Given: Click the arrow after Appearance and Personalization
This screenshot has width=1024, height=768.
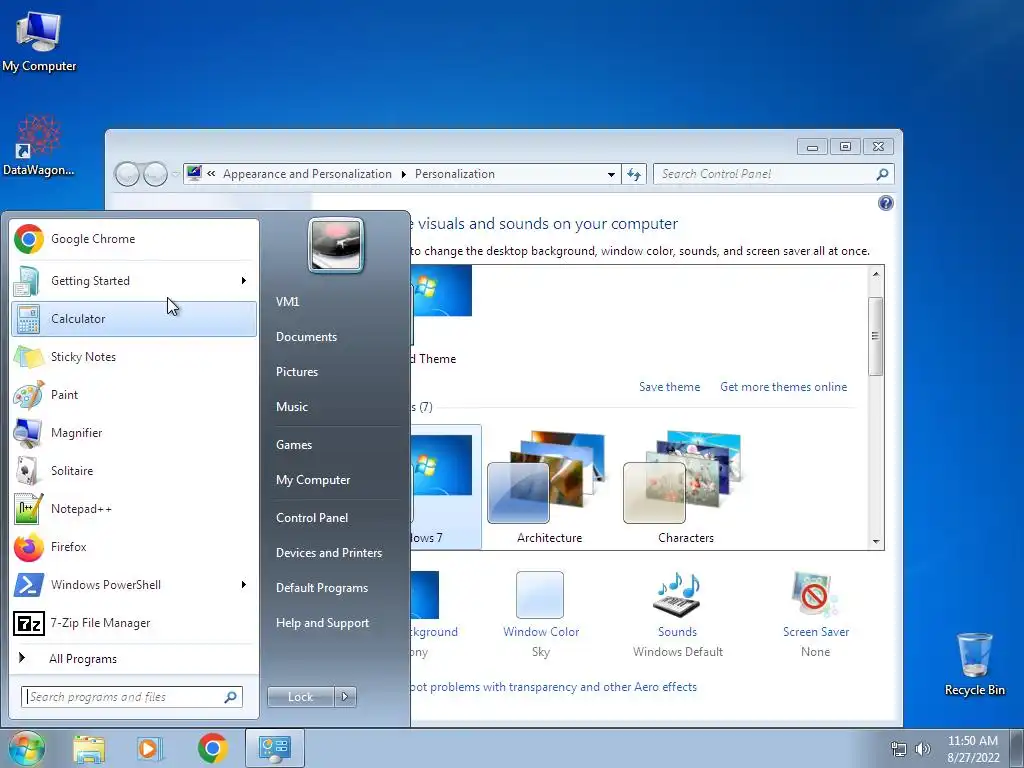Looking at the screenshot, I should pos(404,174).
